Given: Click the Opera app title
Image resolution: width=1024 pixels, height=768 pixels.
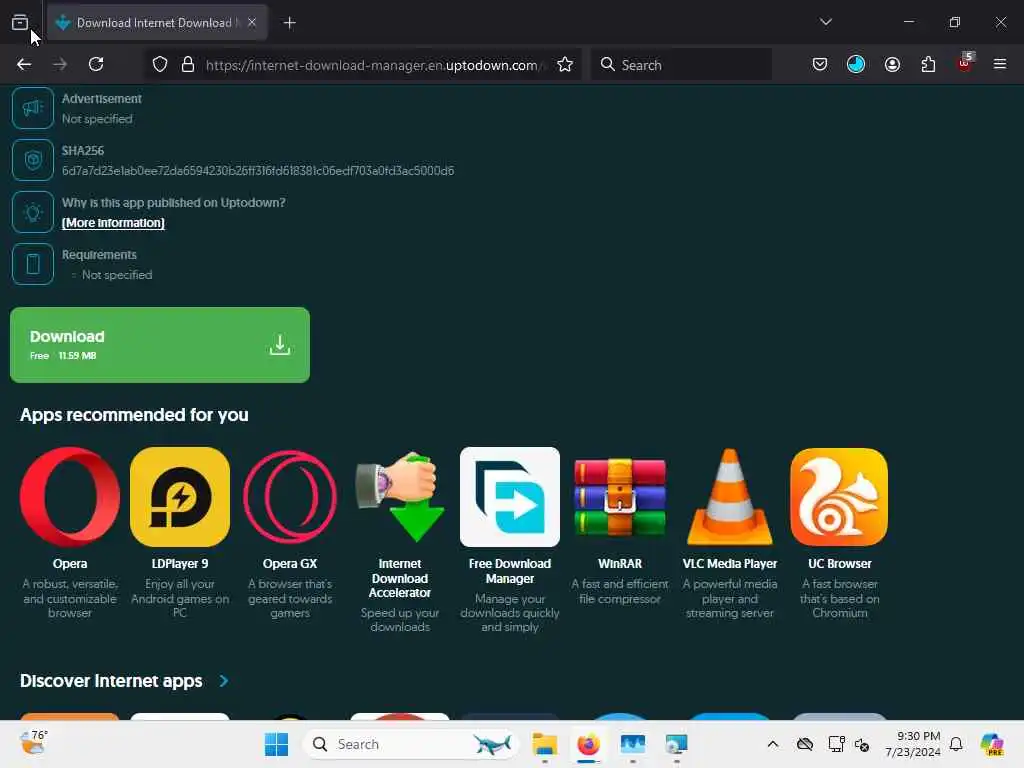Looking at the screenshot, I should (70, 564).
